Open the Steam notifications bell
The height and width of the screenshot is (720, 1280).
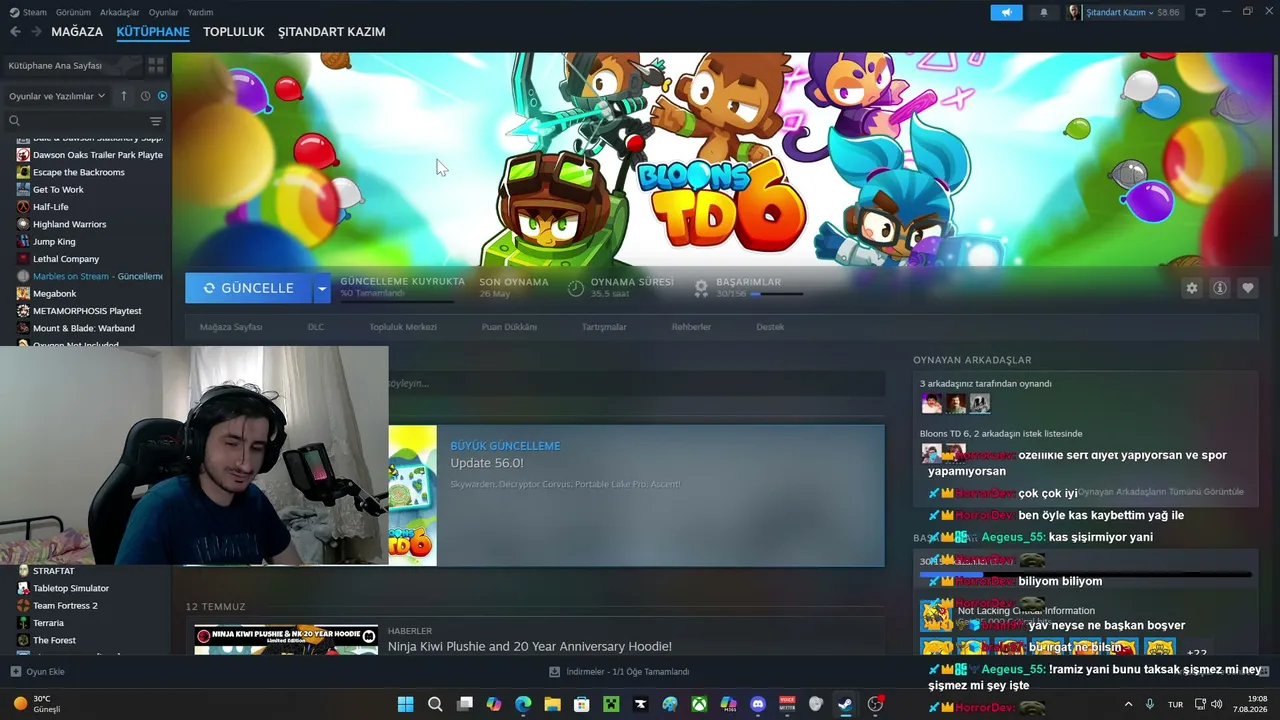coord(1044,12)
